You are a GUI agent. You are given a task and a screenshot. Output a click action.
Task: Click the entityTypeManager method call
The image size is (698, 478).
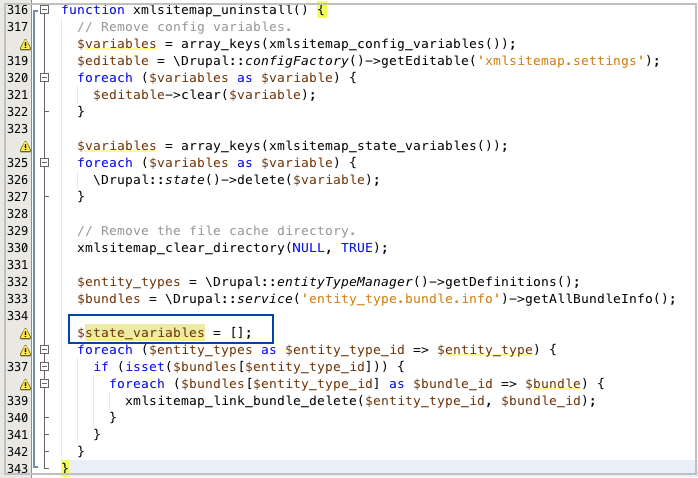pos(345,282)
